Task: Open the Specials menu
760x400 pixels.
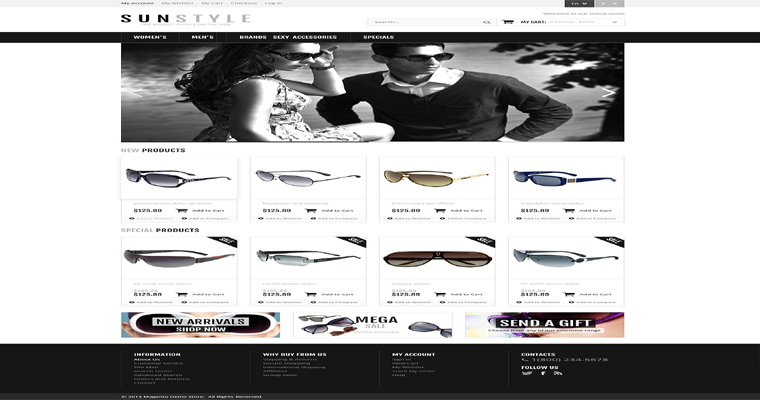Action: pyautogui.click(x=378, y=37)
